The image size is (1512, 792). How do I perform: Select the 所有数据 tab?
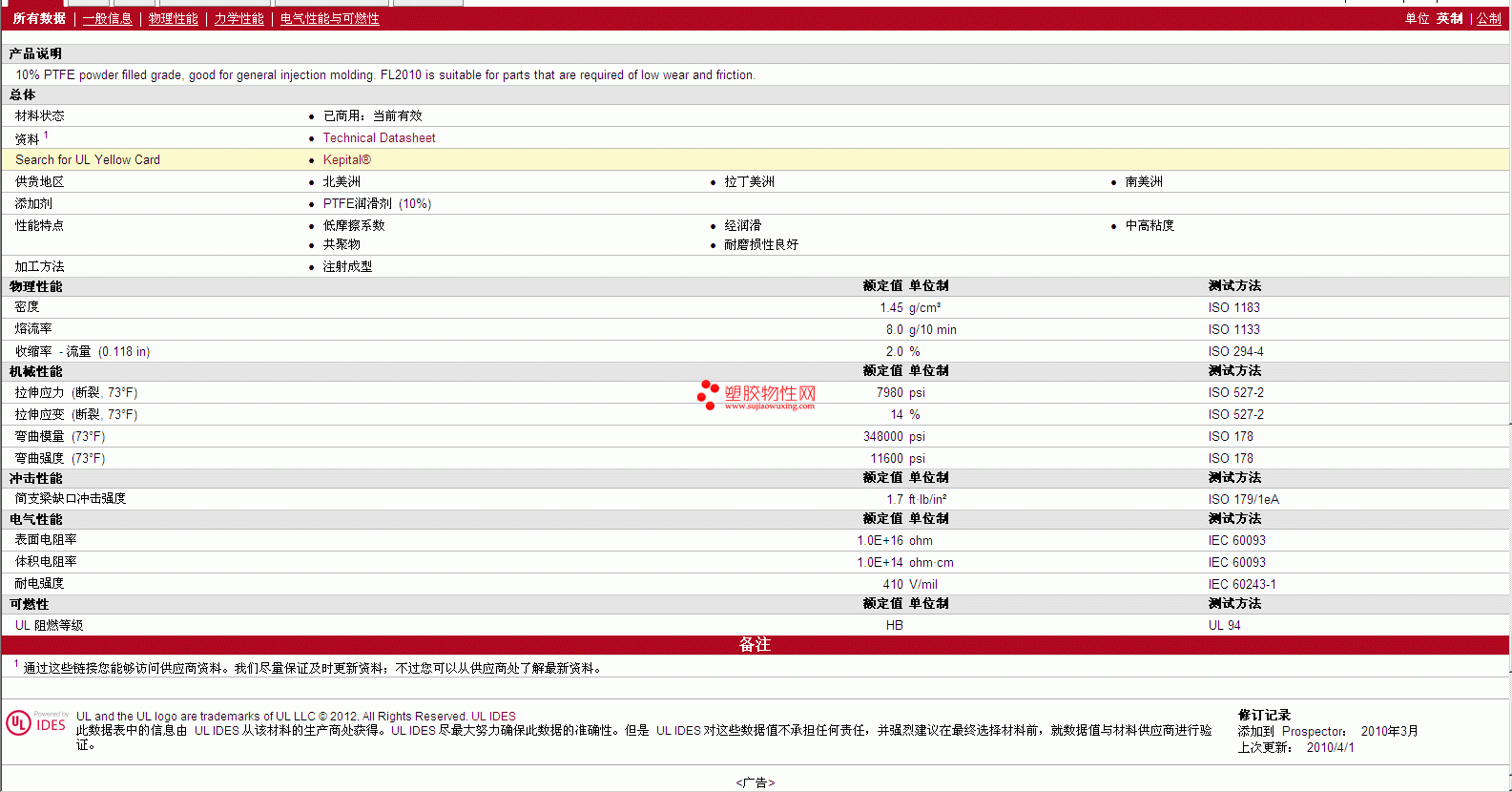tap(39, 18)
